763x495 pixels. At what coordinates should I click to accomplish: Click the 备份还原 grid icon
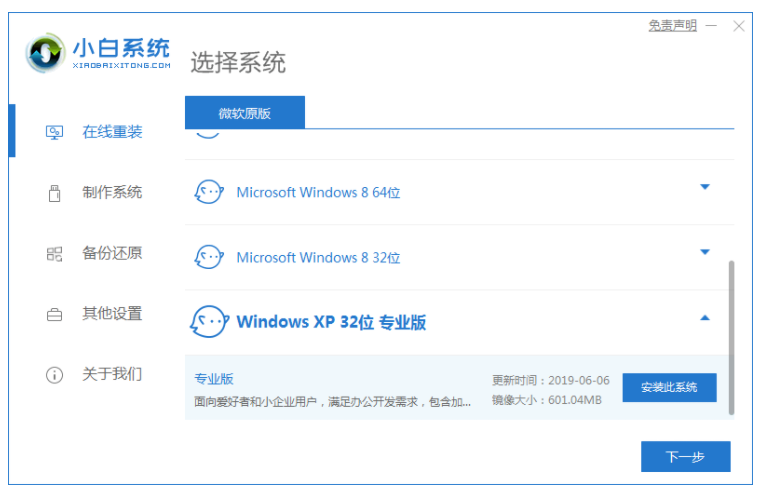[55, 254]
